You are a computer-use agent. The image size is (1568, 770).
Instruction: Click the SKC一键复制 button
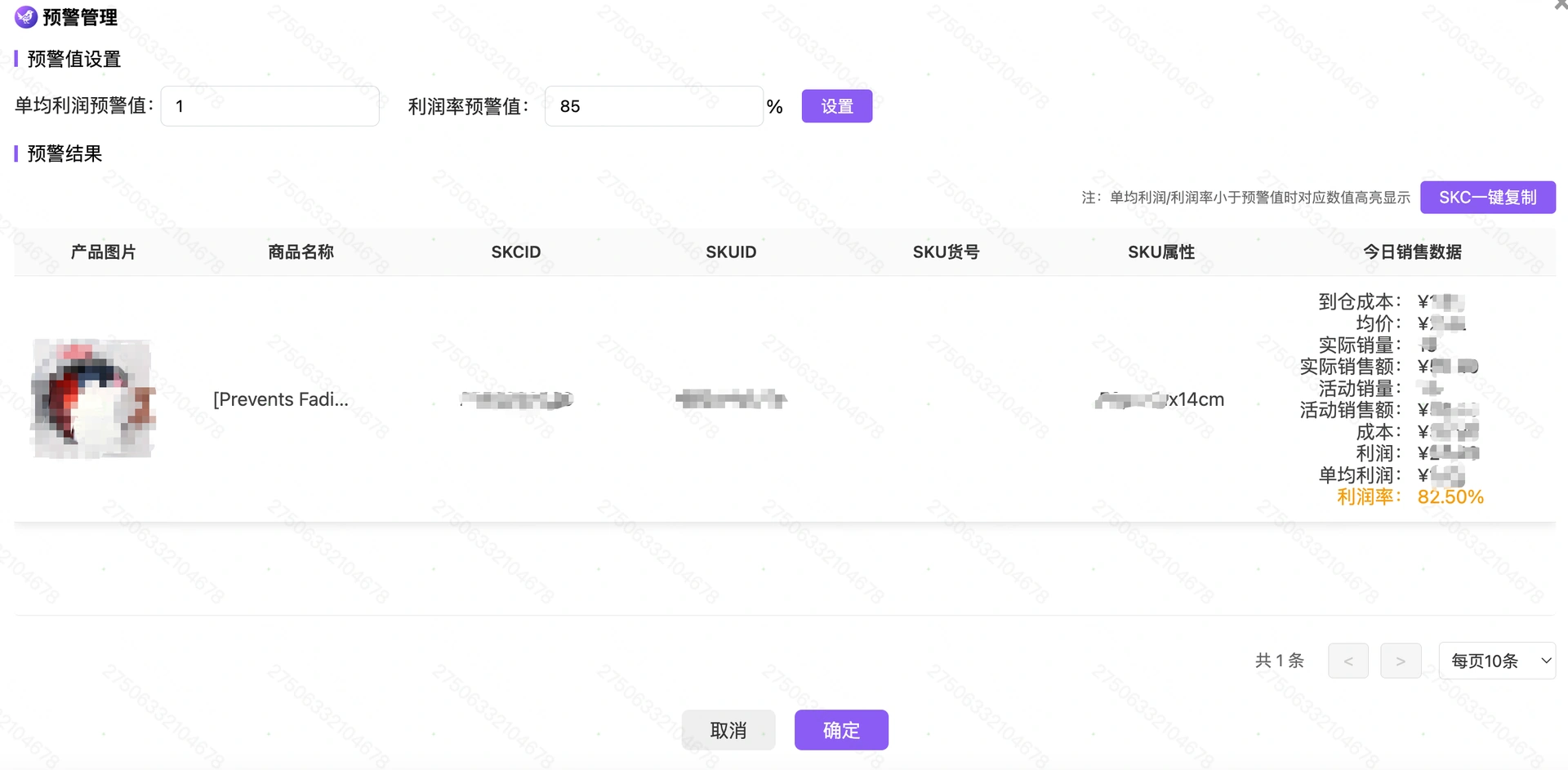(1488, 198)
